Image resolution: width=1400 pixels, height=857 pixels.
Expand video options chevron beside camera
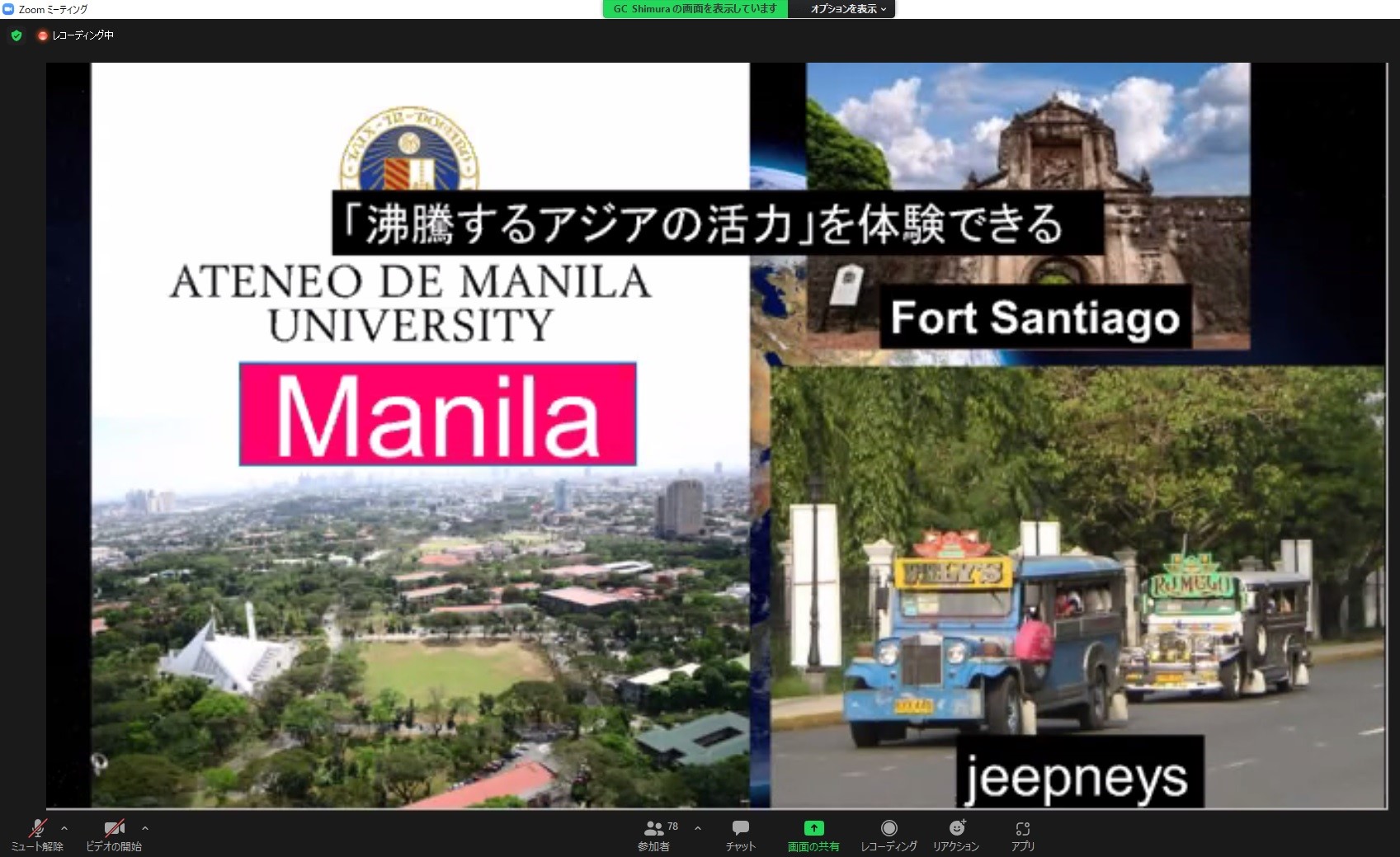coord(145,828)
